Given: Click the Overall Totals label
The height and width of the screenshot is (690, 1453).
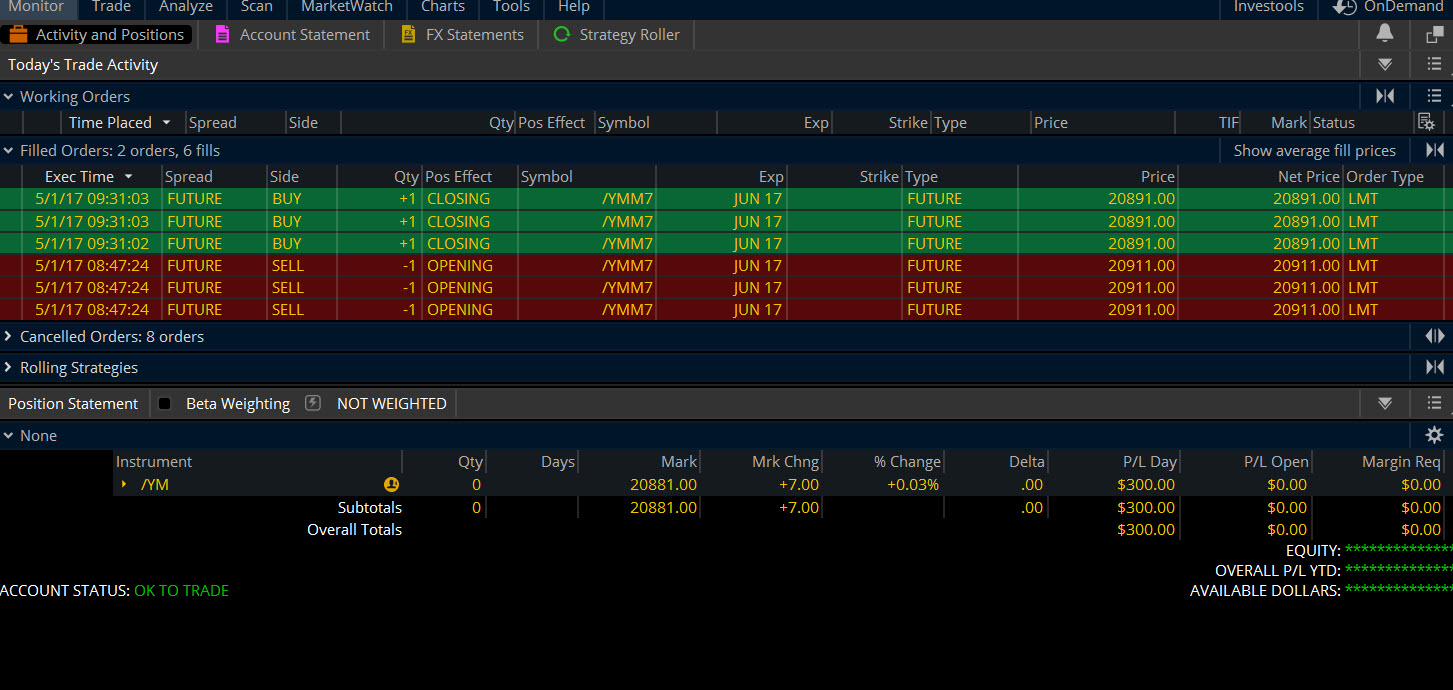Looking at the screenshot, I should click(x=354, y=529).
